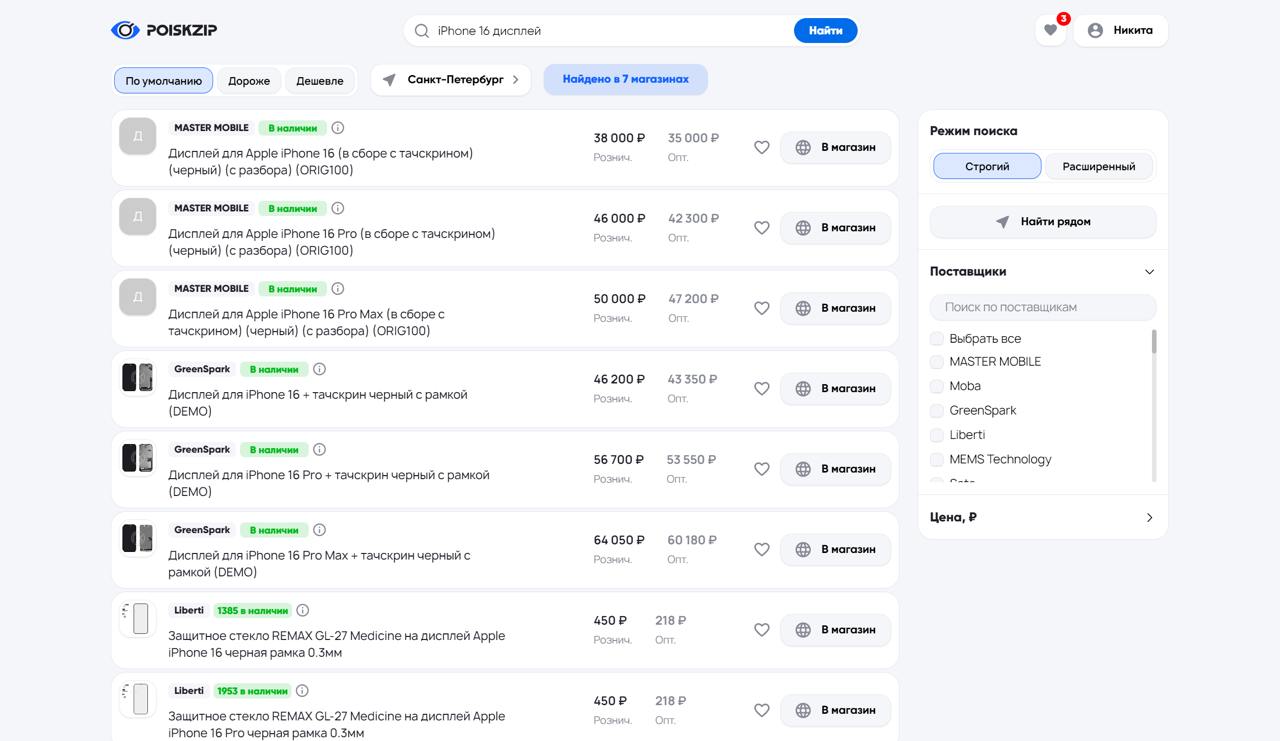
Task: Click Найдено в 7 магазинах
Action: click(x=626, y=79)
